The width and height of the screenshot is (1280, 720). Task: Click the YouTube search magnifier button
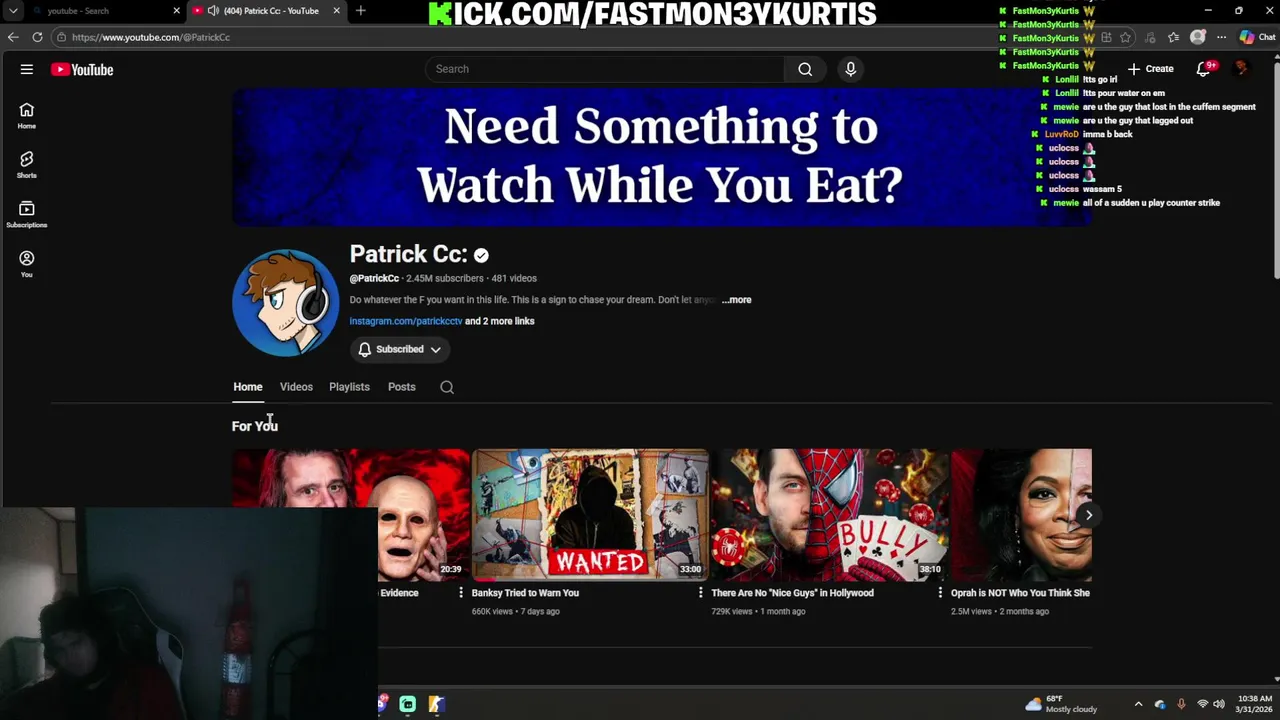pos(805,69)
